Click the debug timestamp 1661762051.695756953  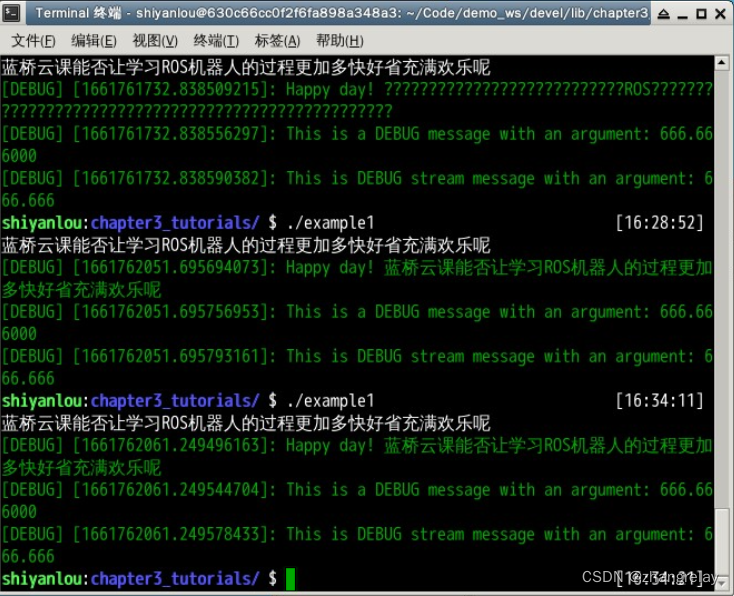(170, 311)
